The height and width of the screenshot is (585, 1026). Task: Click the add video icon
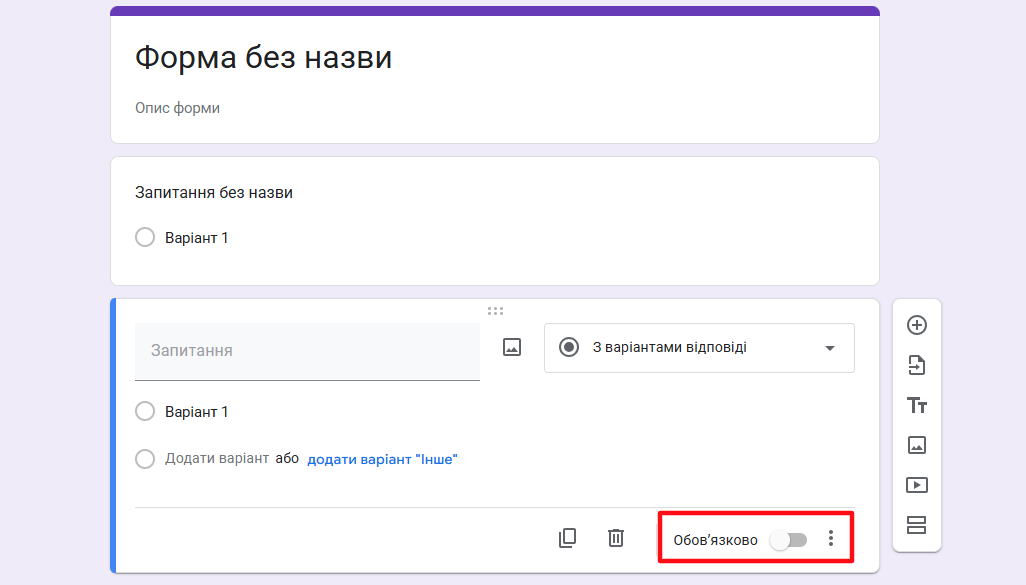[x=916, y=485]
